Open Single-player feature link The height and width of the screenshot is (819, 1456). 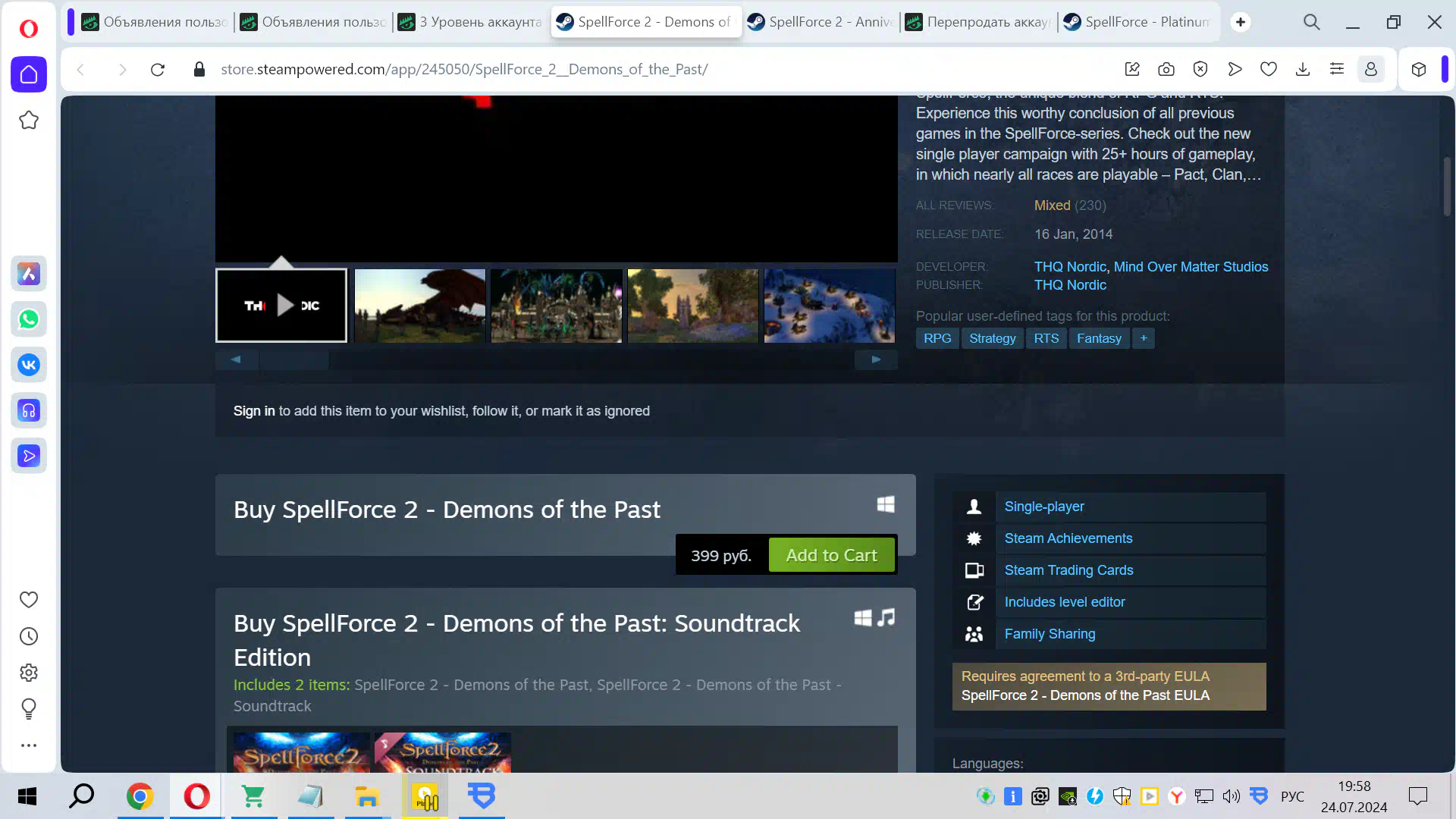(1044, 507)
